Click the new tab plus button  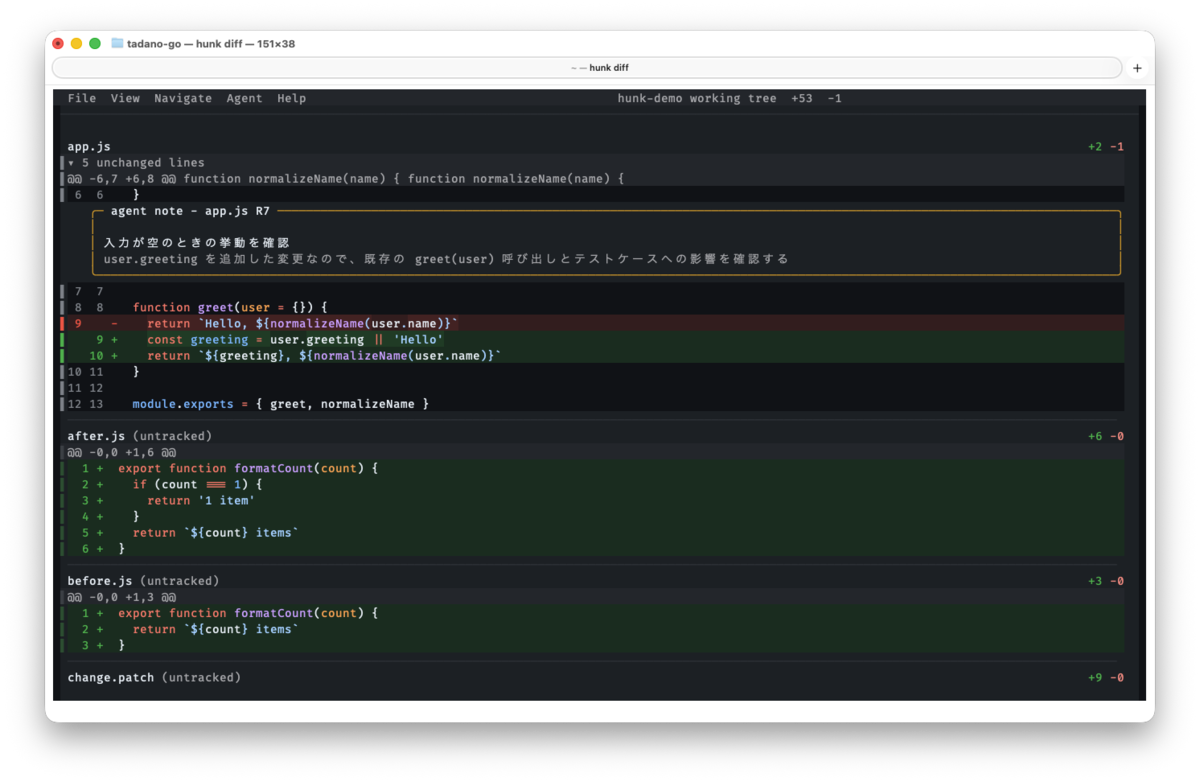(x=1137, y=68)
